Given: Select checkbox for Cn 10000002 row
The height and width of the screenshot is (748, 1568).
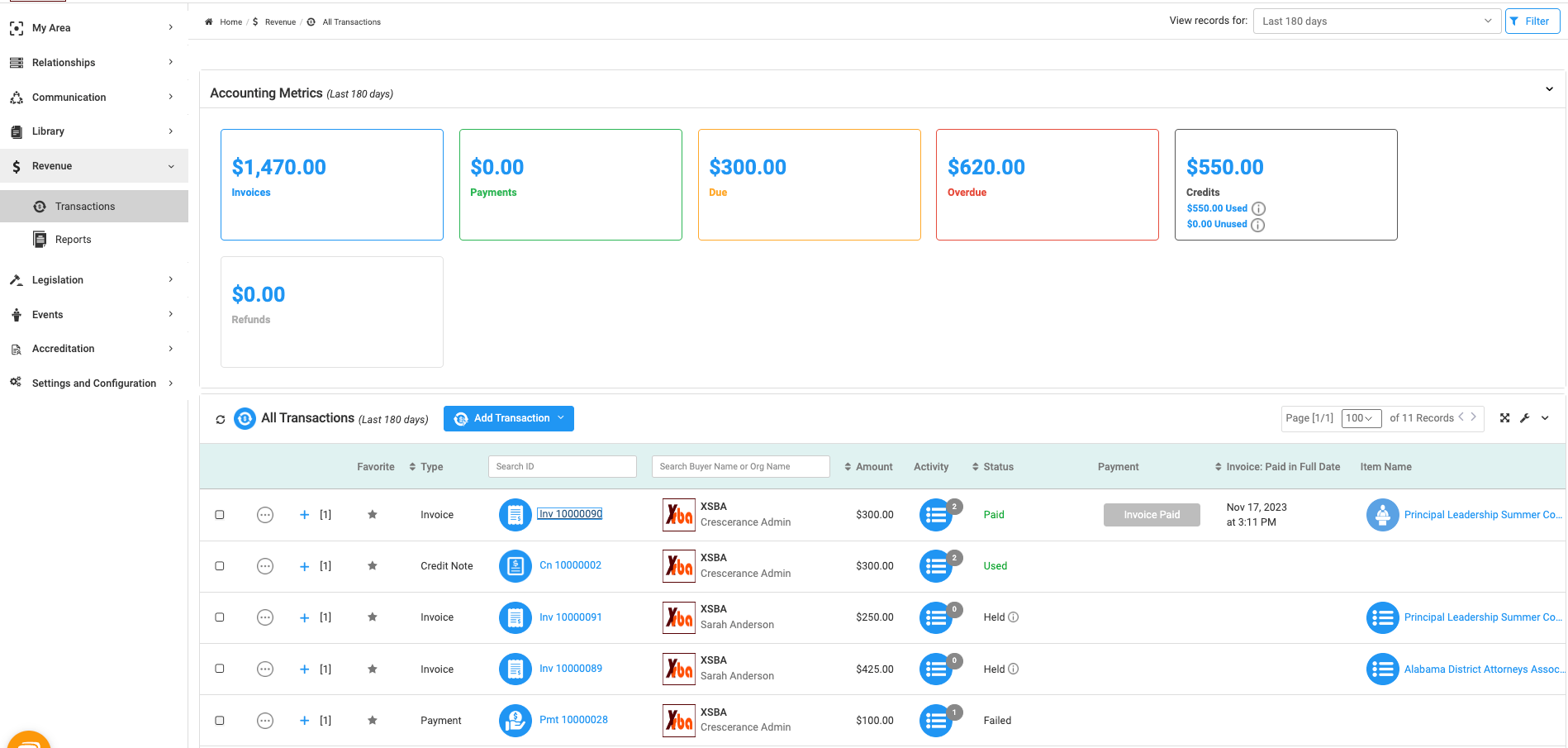Looking at the screenshot, I should pos(220,566).
